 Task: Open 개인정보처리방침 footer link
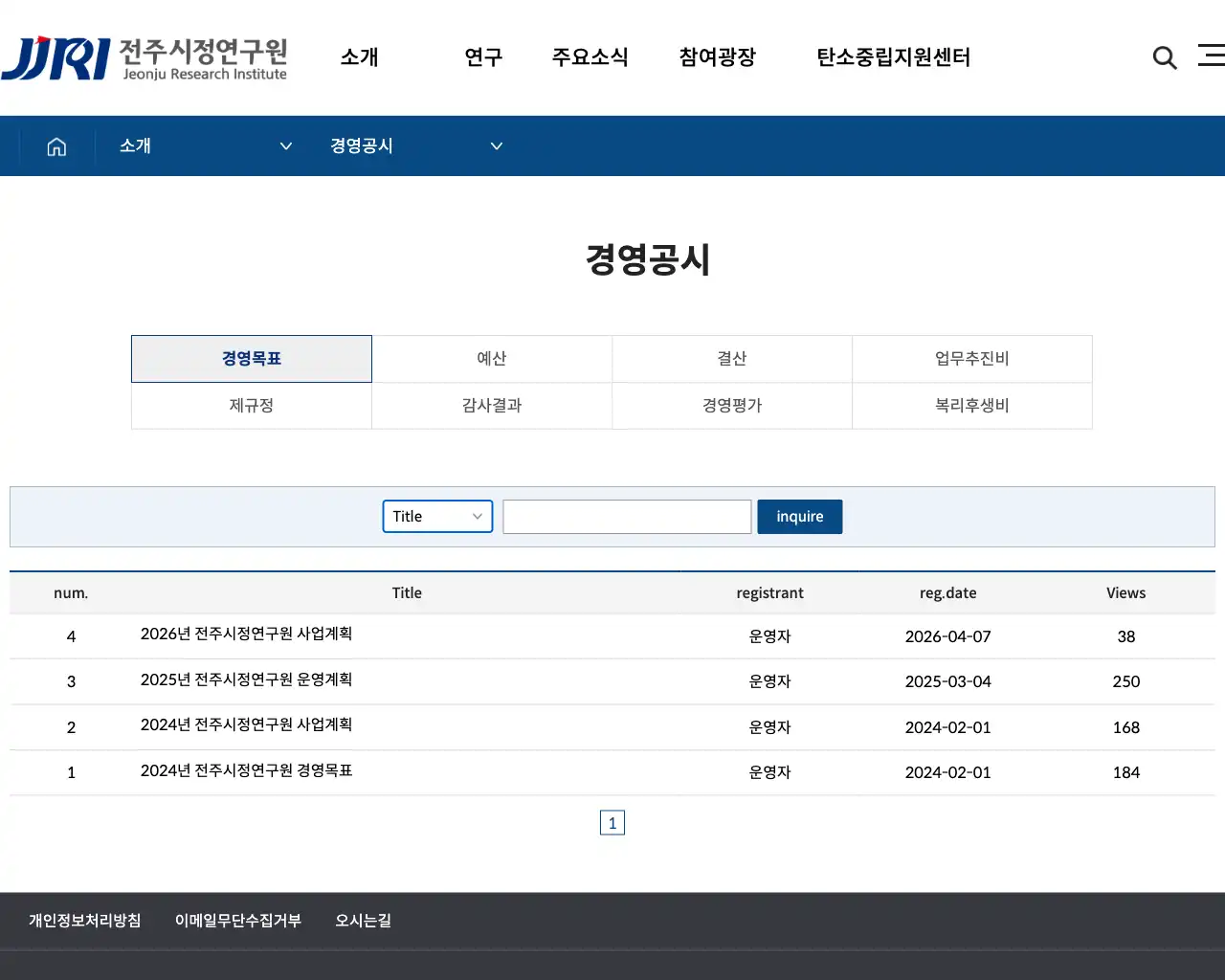pyautogui.click(x=85, y=921)
